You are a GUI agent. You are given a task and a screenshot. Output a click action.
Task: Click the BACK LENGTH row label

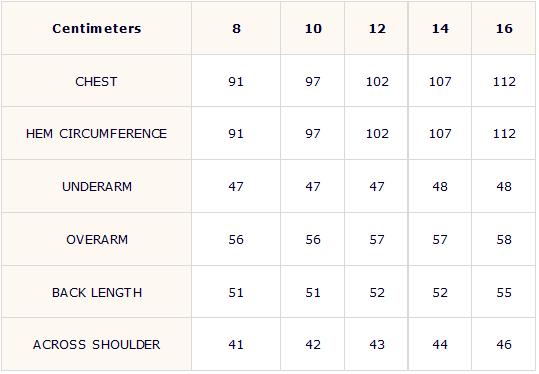(97, 293)
